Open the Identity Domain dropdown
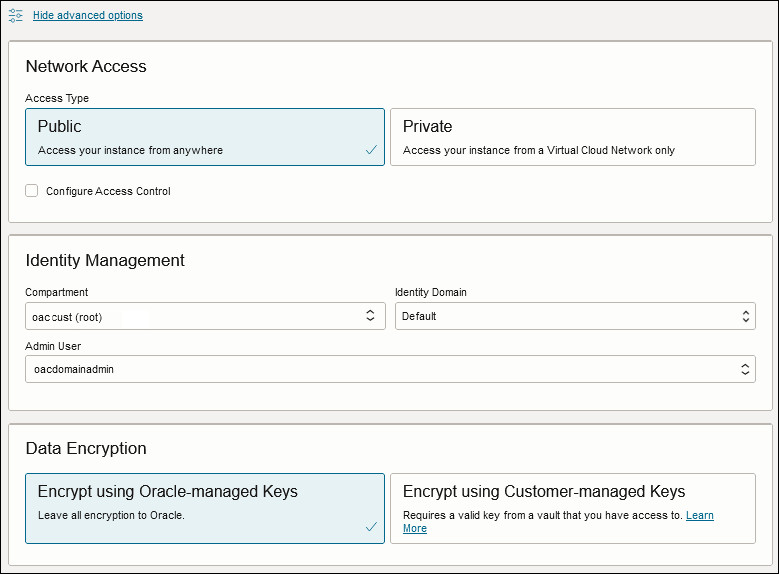The height and width of the screenshot is (574, 779). point(574,316)
